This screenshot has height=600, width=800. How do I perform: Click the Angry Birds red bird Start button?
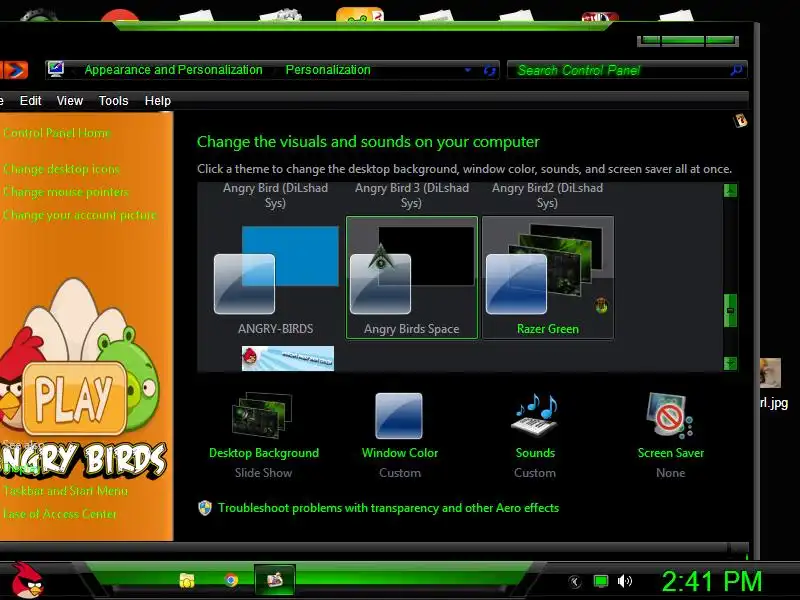tap(28, 581)
